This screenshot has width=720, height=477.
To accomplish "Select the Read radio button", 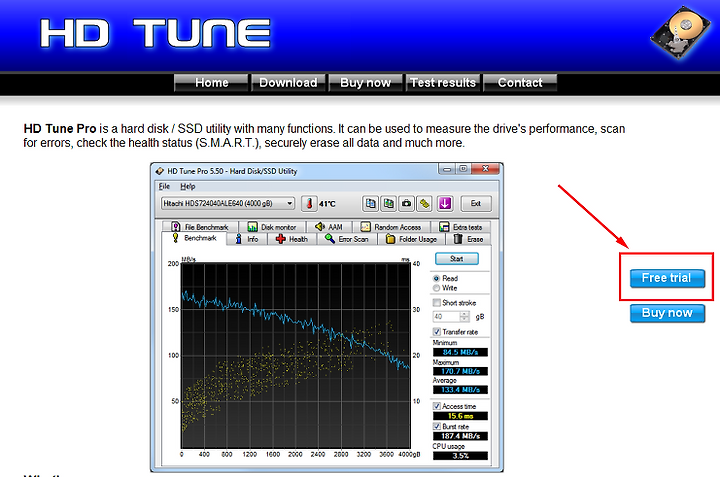I will (436, 278).
